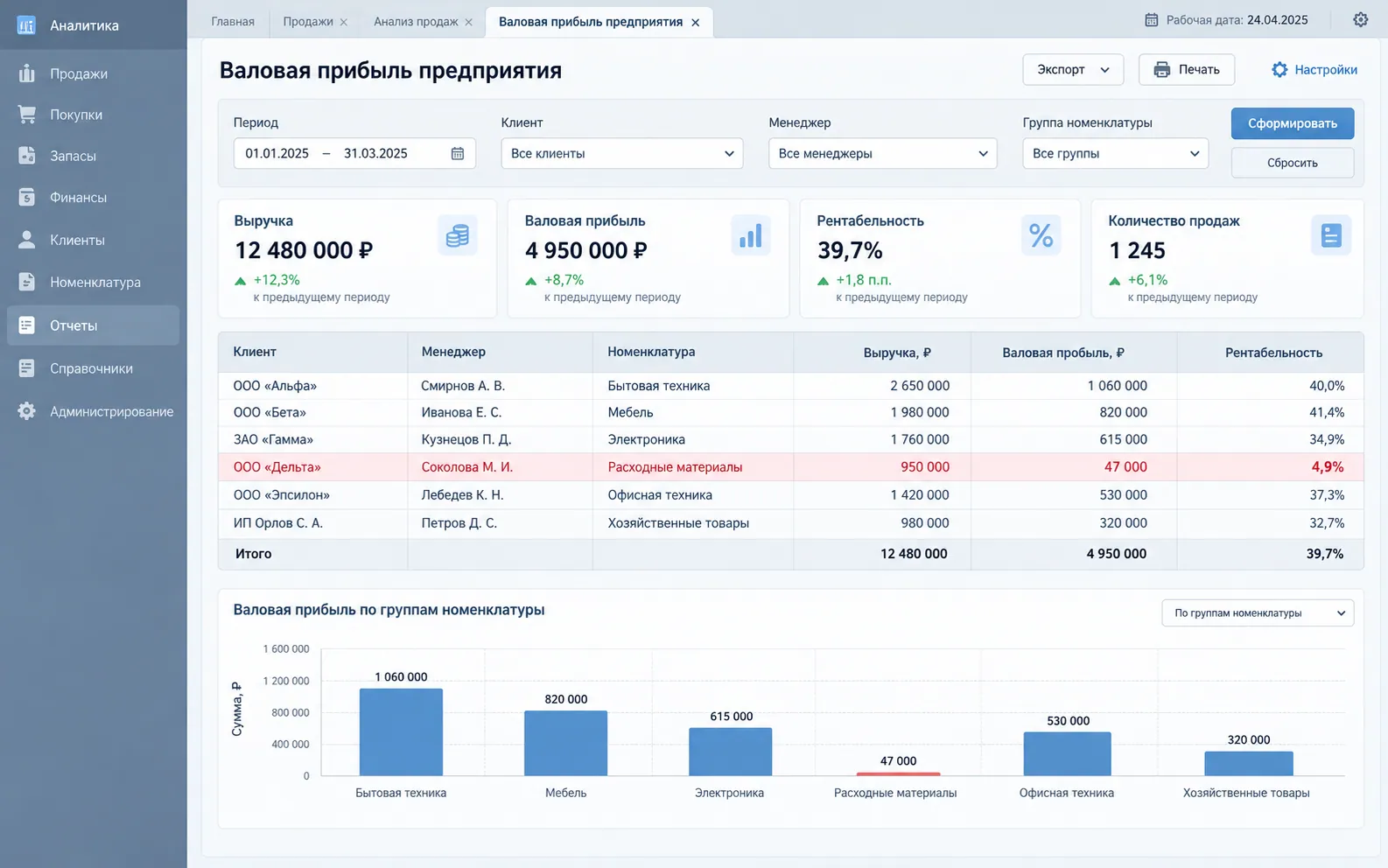Viewport: 1388px width, 868px height.
Task: Click the Печать button
Action: [1187, 70]
